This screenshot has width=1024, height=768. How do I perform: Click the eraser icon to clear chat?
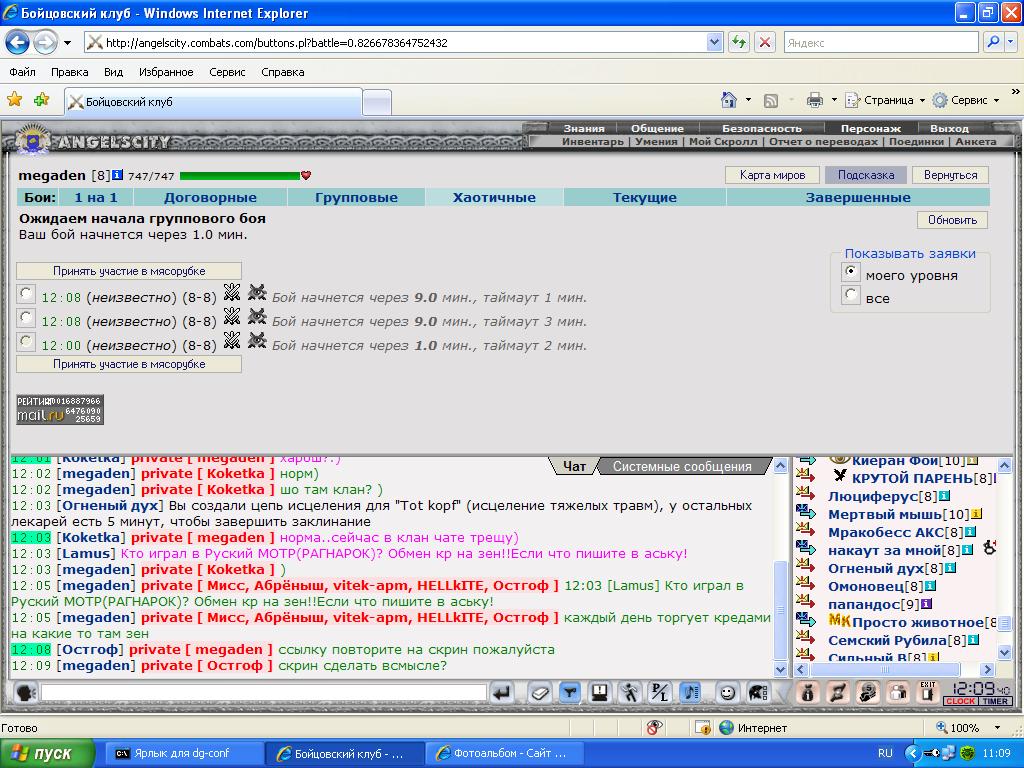539,692
